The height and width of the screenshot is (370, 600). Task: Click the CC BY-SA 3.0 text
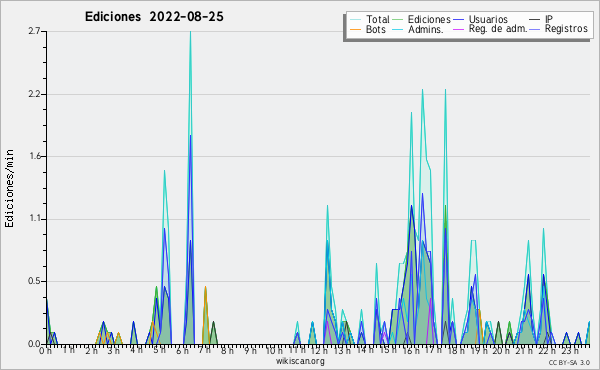[569, 363]
